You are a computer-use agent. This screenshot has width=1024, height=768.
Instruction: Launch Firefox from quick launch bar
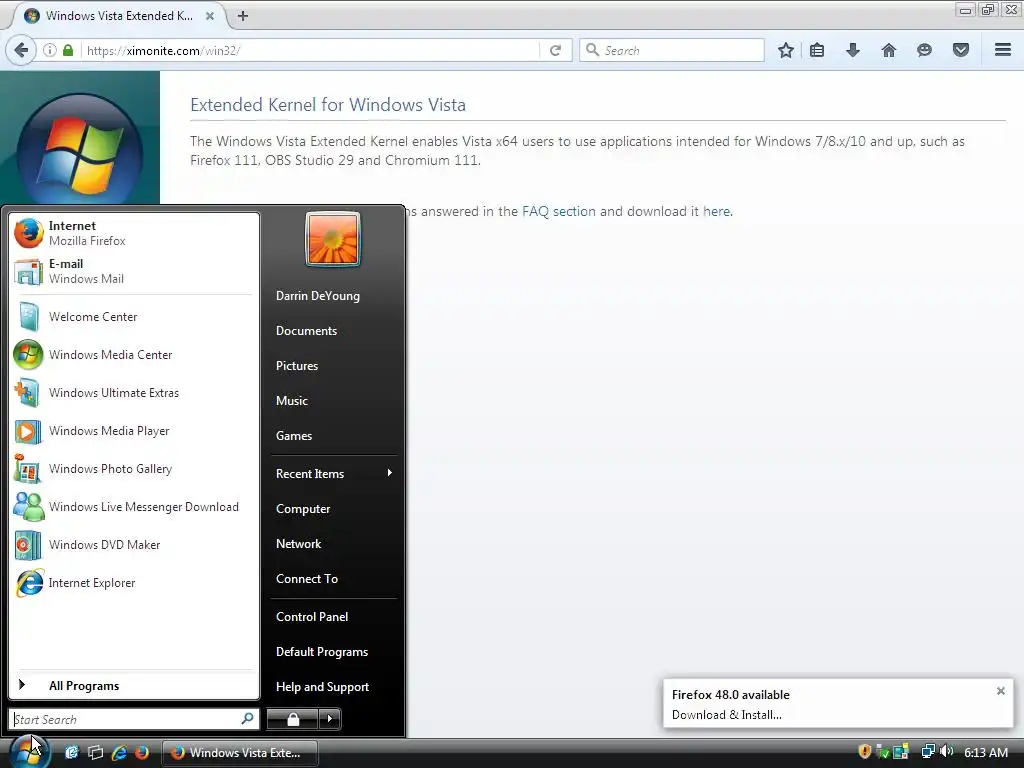(x=142, y=752)
